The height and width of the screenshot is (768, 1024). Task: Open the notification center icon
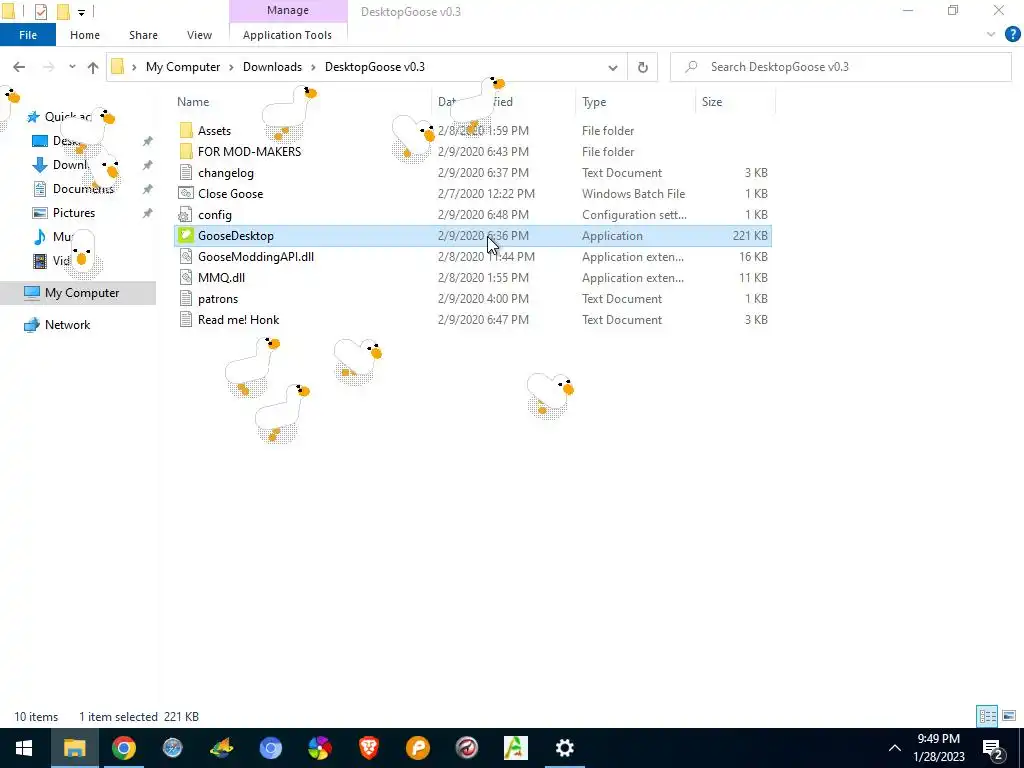[993, 748]
